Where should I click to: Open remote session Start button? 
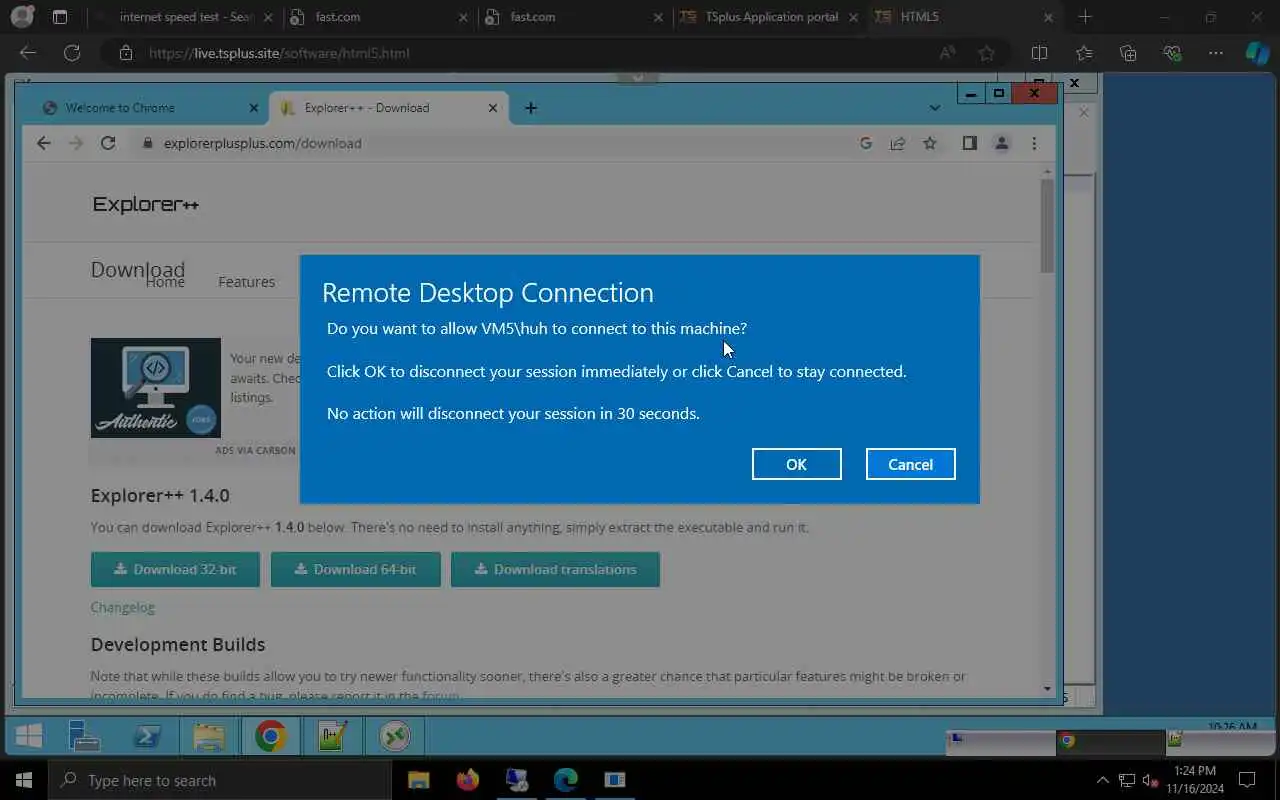[x=29, y=737]
